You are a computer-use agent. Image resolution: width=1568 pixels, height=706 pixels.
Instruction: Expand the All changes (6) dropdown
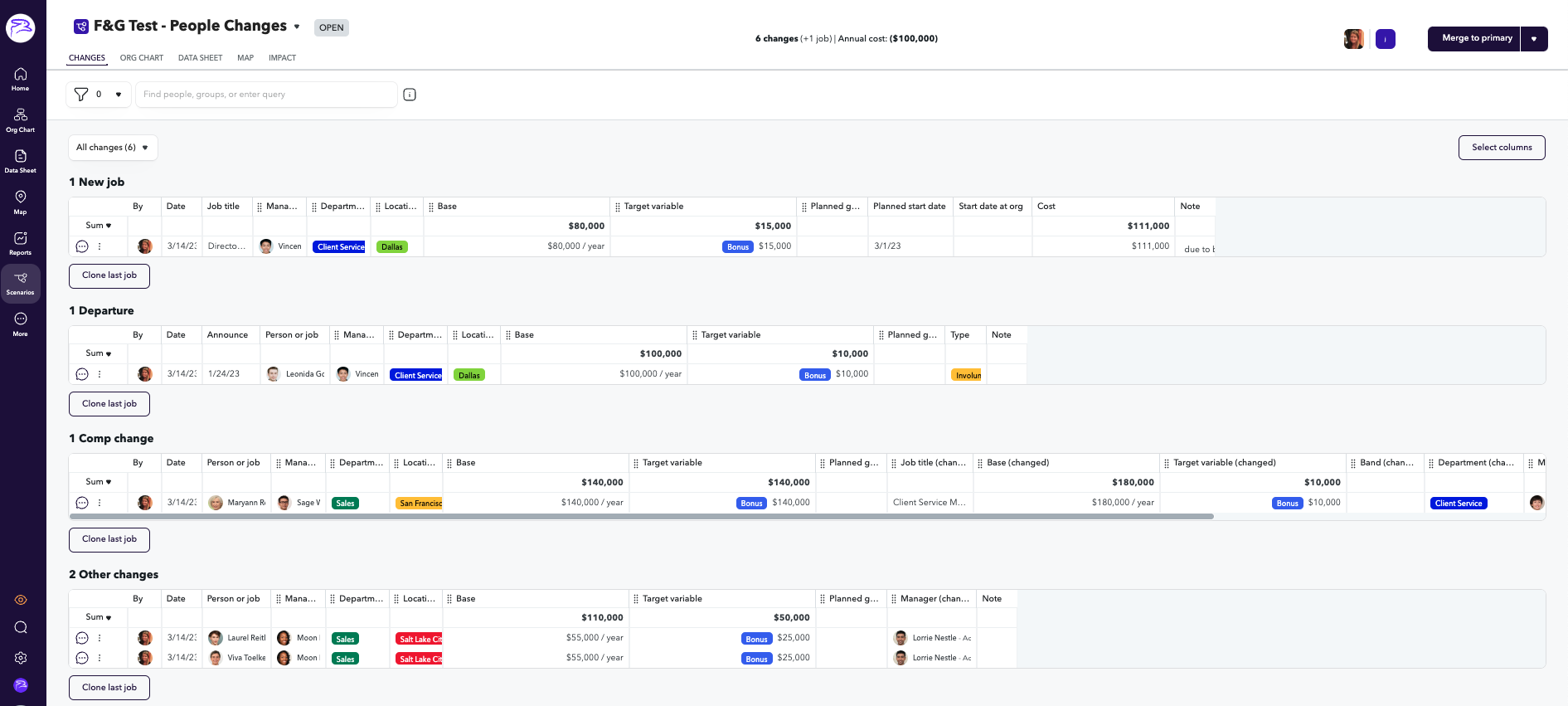click(x=113, y=148)
